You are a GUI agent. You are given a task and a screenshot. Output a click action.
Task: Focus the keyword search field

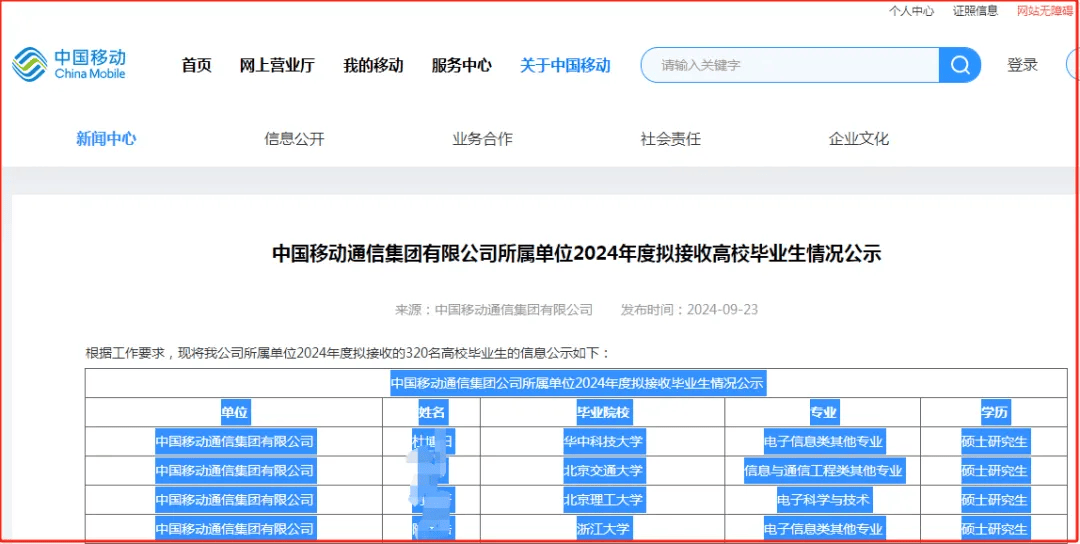[x=791, y=65]
